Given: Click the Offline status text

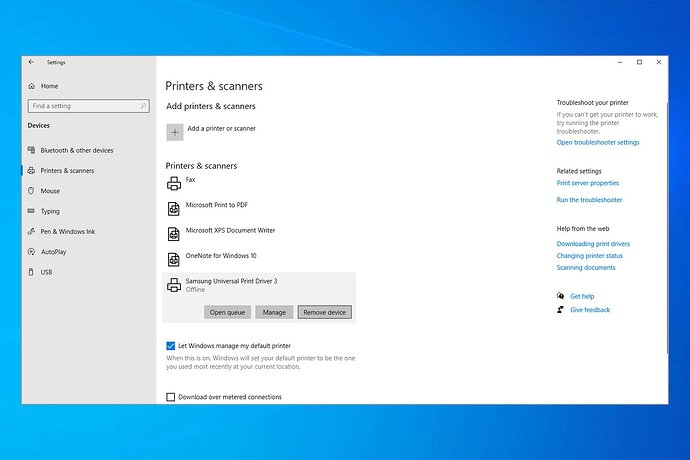Looking at the screenshot, I should pos(195,289).
